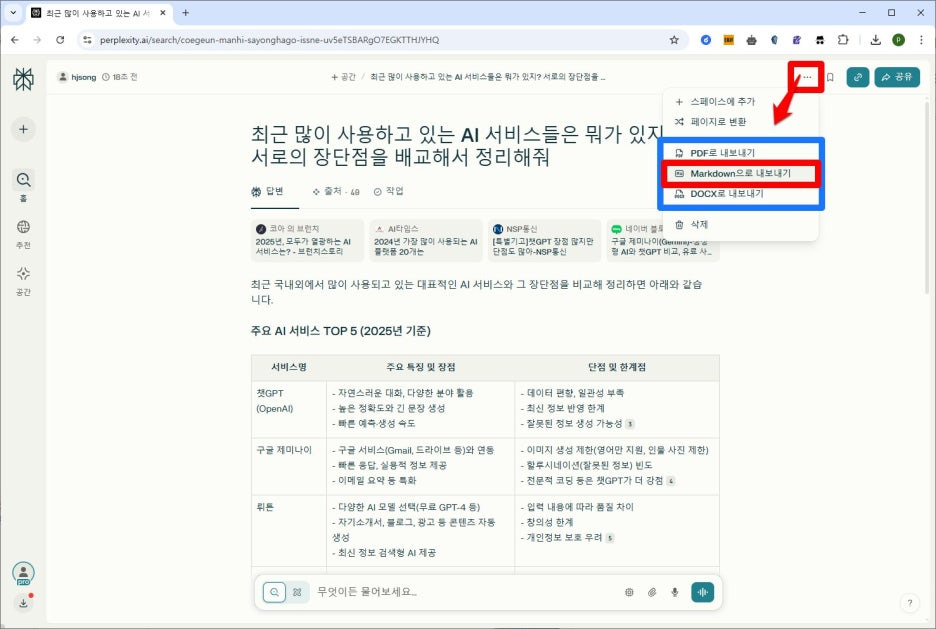Image resolution: width=936 pixels, height=629 pixels.
Task: Select 스페이스에 추가 menu entry
Action: (x=740, y=101)
